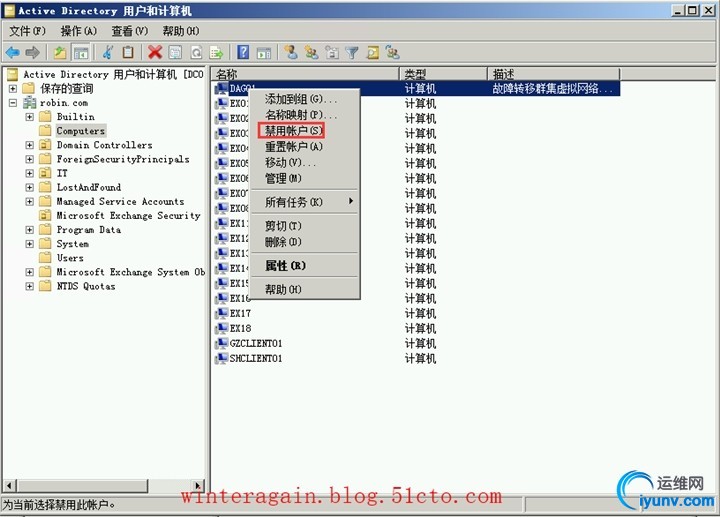Click the Create new group icon
The width and height of the screenshot is (720, 517).
point(311,52)
